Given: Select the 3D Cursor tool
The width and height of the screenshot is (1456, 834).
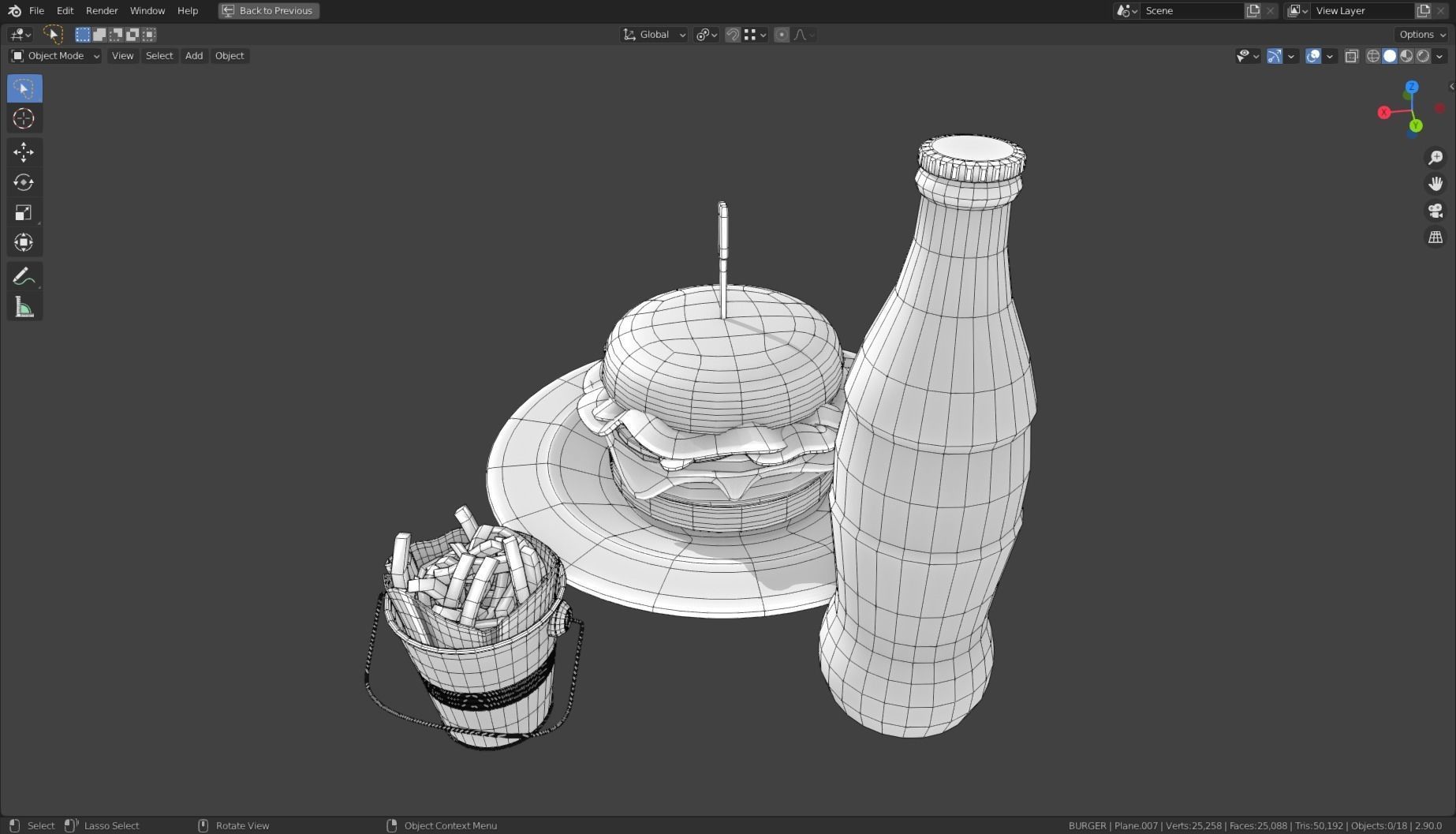Looking at the screenshot, I should (24, 118).
